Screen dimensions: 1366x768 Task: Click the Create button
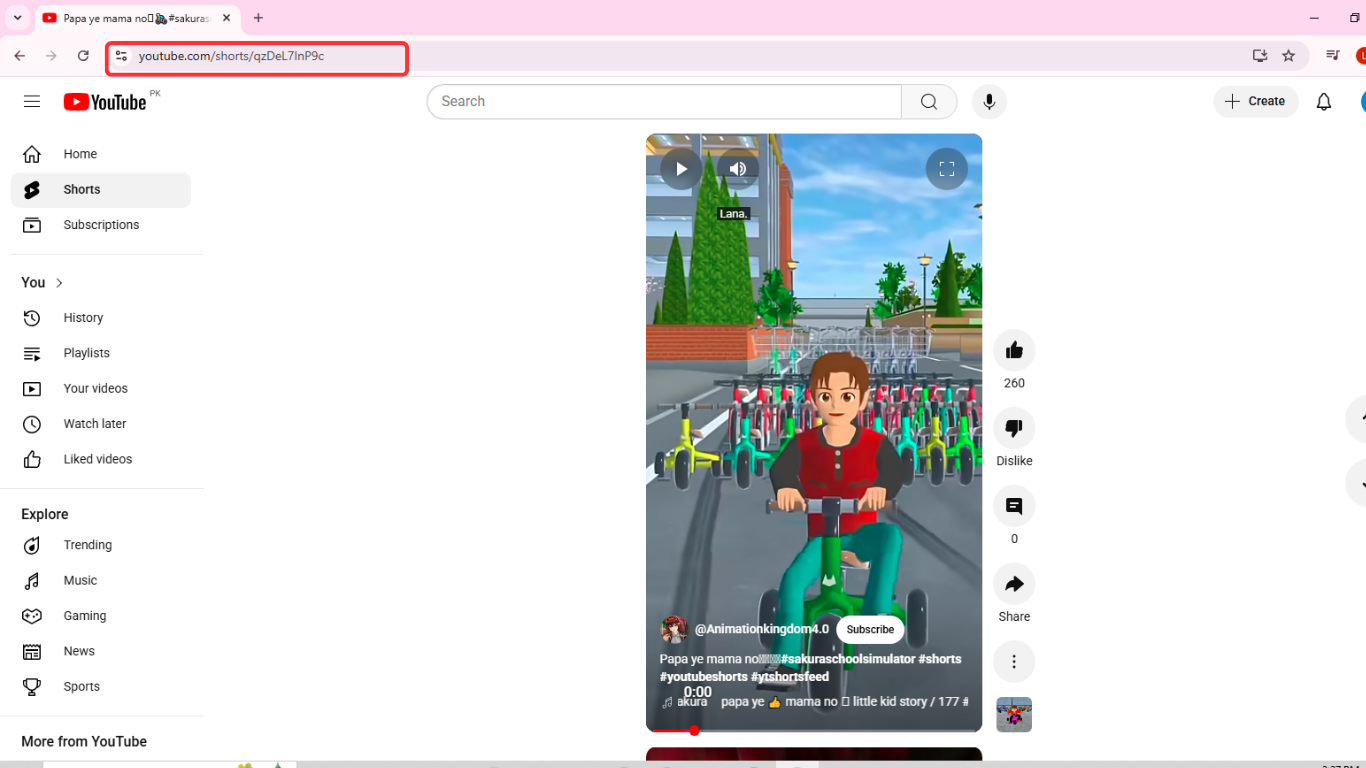(1256, 101)
